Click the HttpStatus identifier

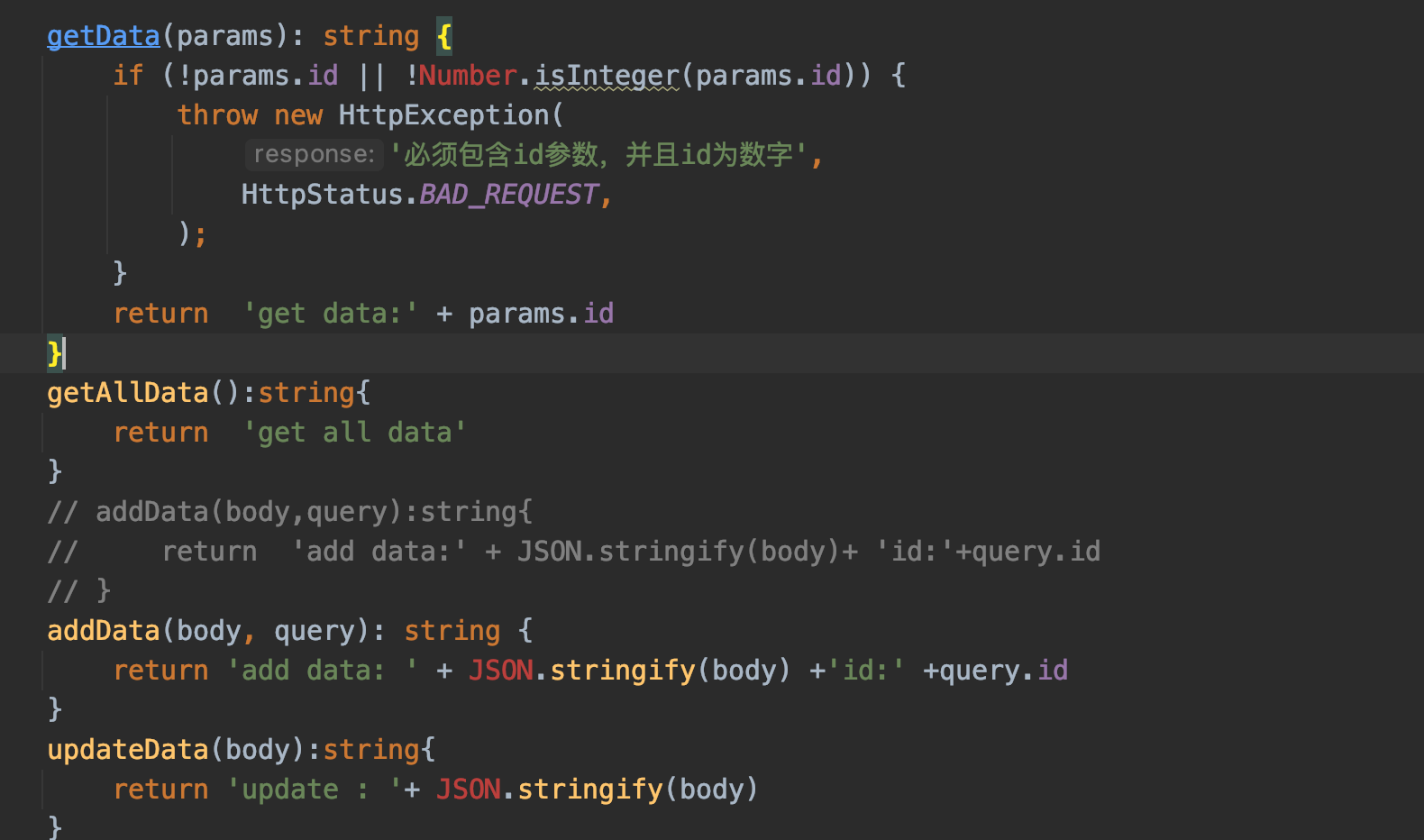(x=323, y=195)
